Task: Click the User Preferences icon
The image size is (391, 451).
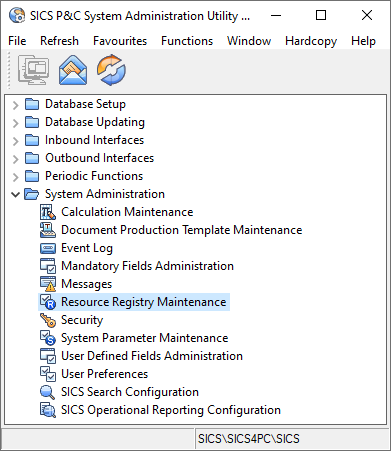Action: pyautogui.click(x=48, y=374)
